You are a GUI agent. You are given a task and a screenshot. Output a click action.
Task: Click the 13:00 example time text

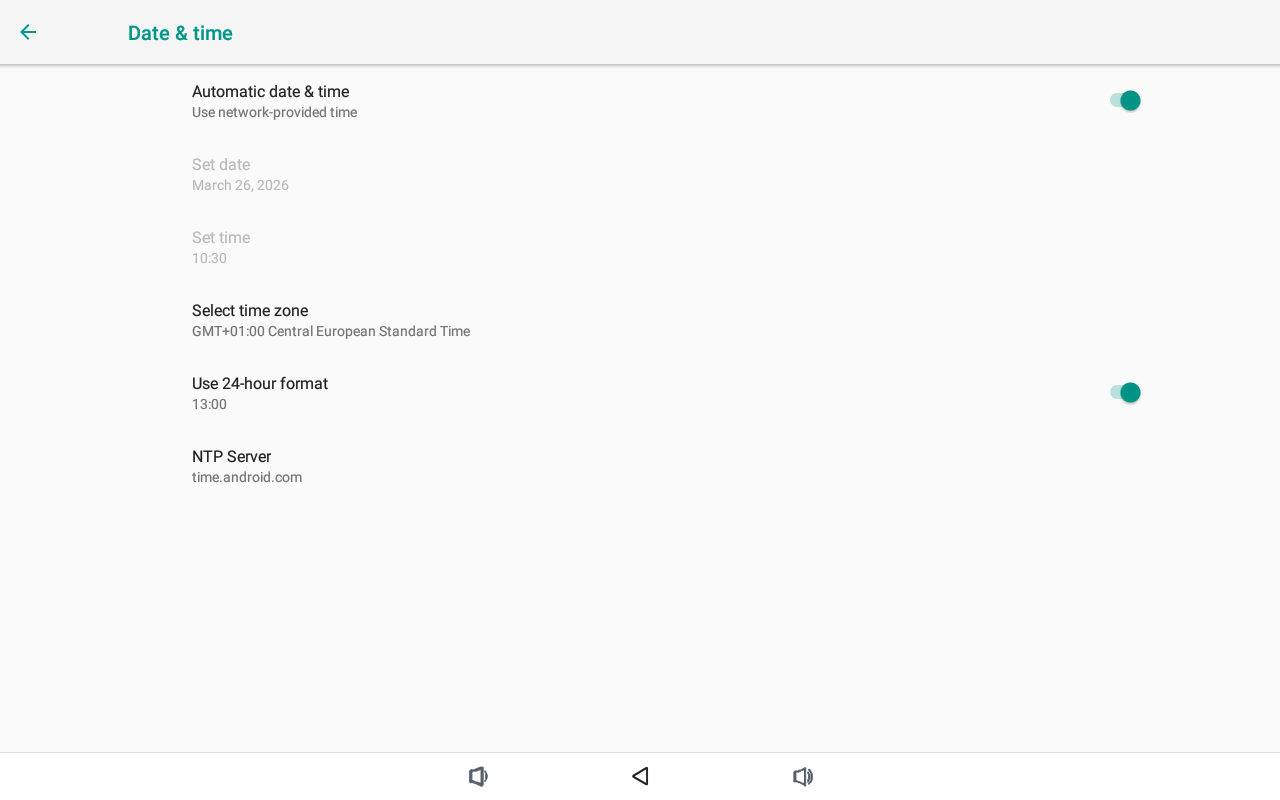click(x=209, y=405)
